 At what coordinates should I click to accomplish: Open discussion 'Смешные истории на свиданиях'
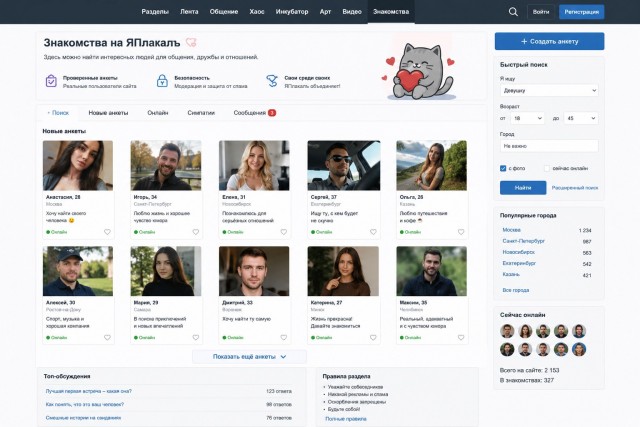click(83, 418)
